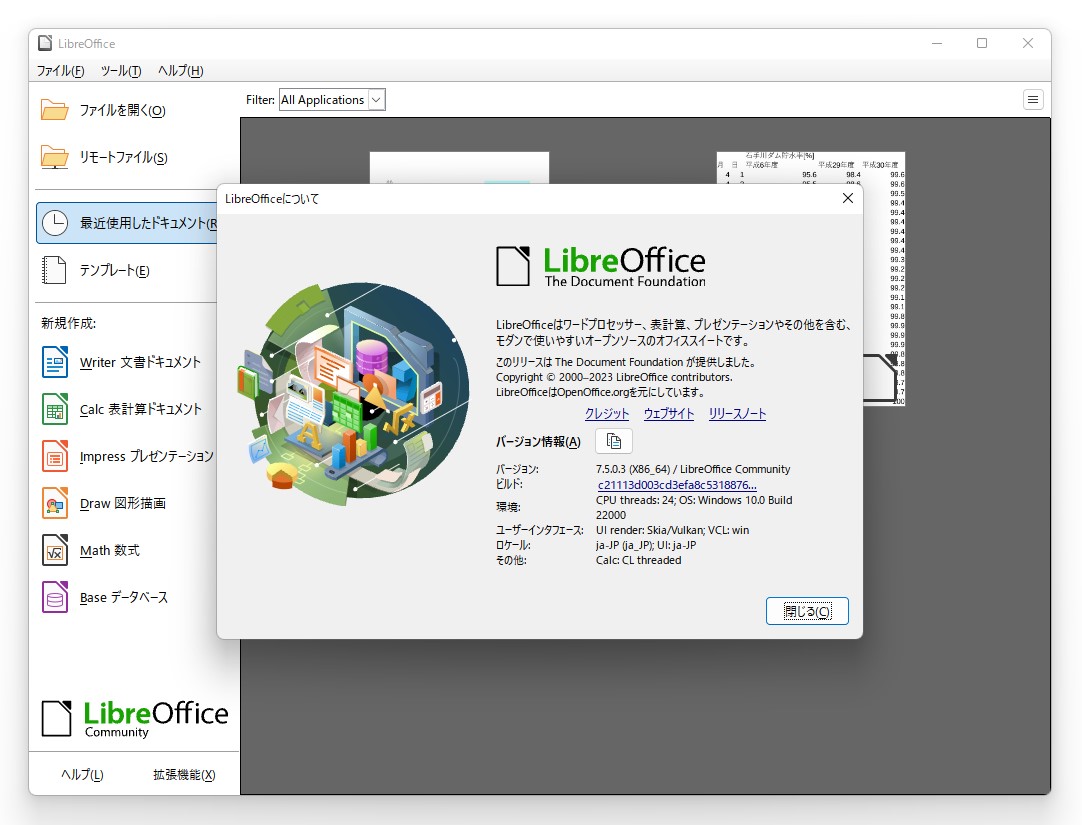Open the Filter applications dropdown
This screenshot has width=1082, height=825.
[x=331, y=99]
